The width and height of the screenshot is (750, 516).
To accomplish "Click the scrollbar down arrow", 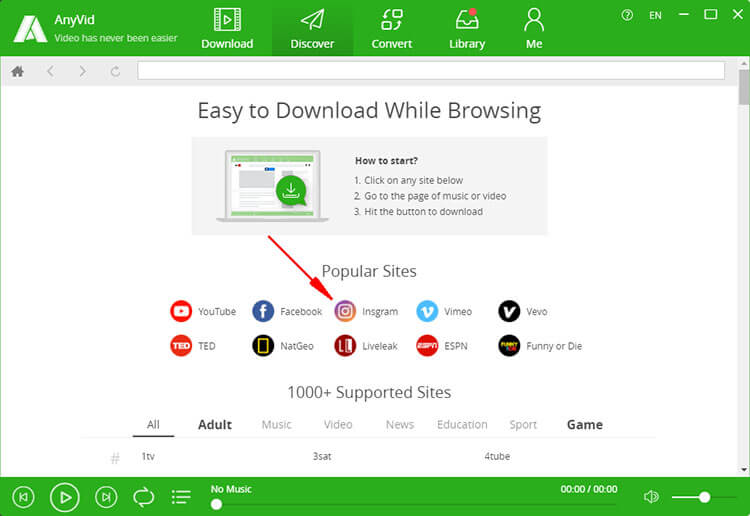I will point(744,470).
